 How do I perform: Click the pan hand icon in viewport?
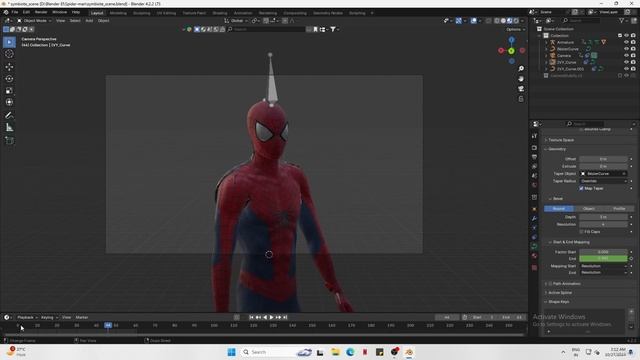pyautogui.click(x=521, y=78)
